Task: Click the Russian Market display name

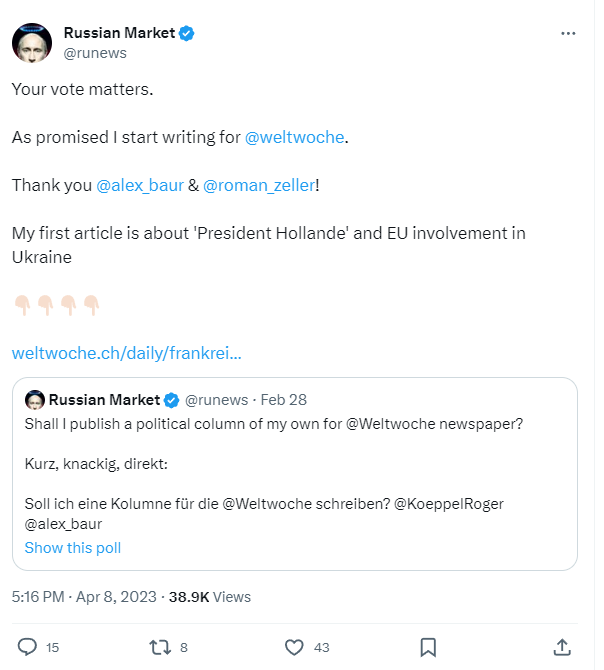Action: 119,33
